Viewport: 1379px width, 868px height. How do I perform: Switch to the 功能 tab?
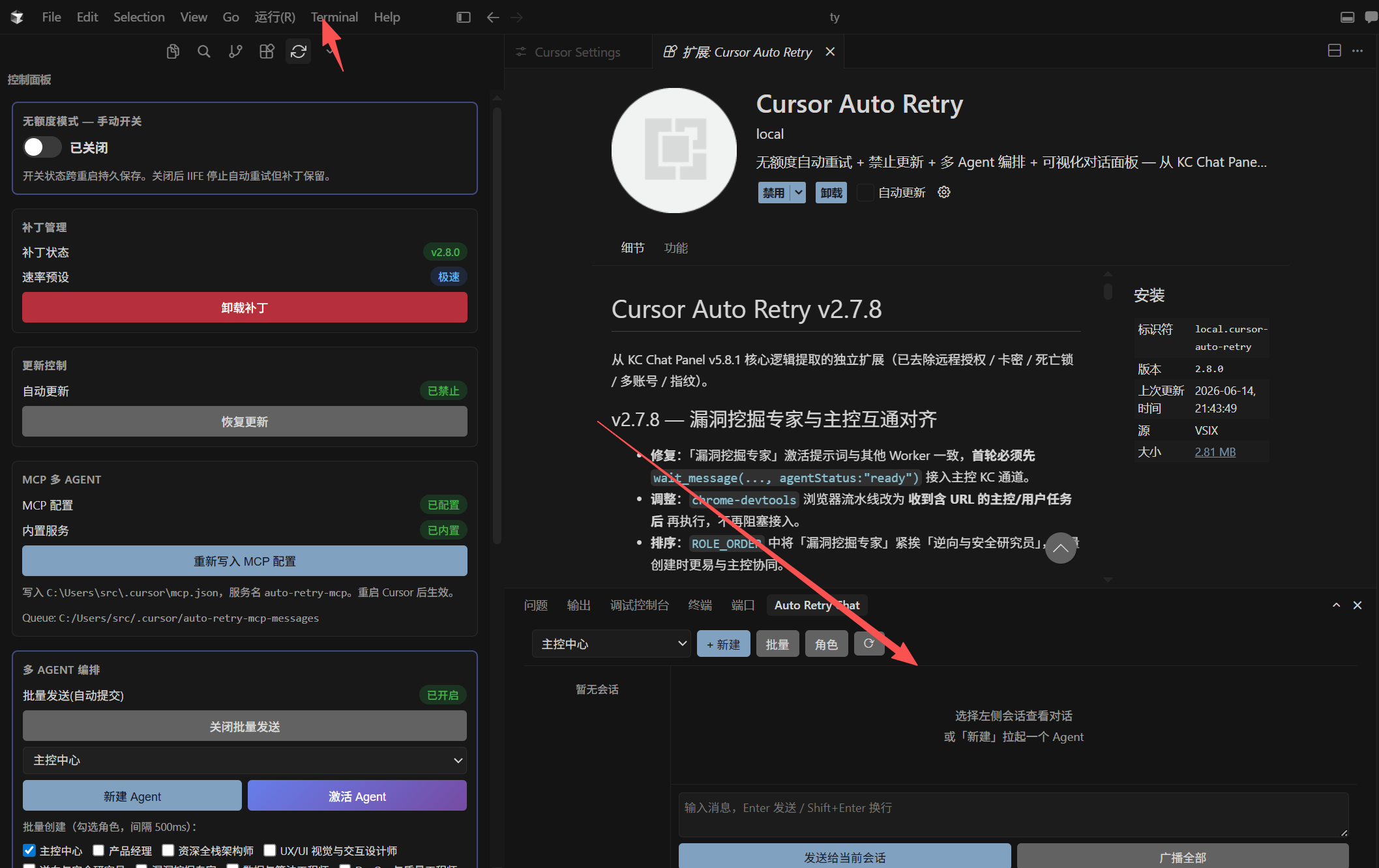(x=676, y=248)
